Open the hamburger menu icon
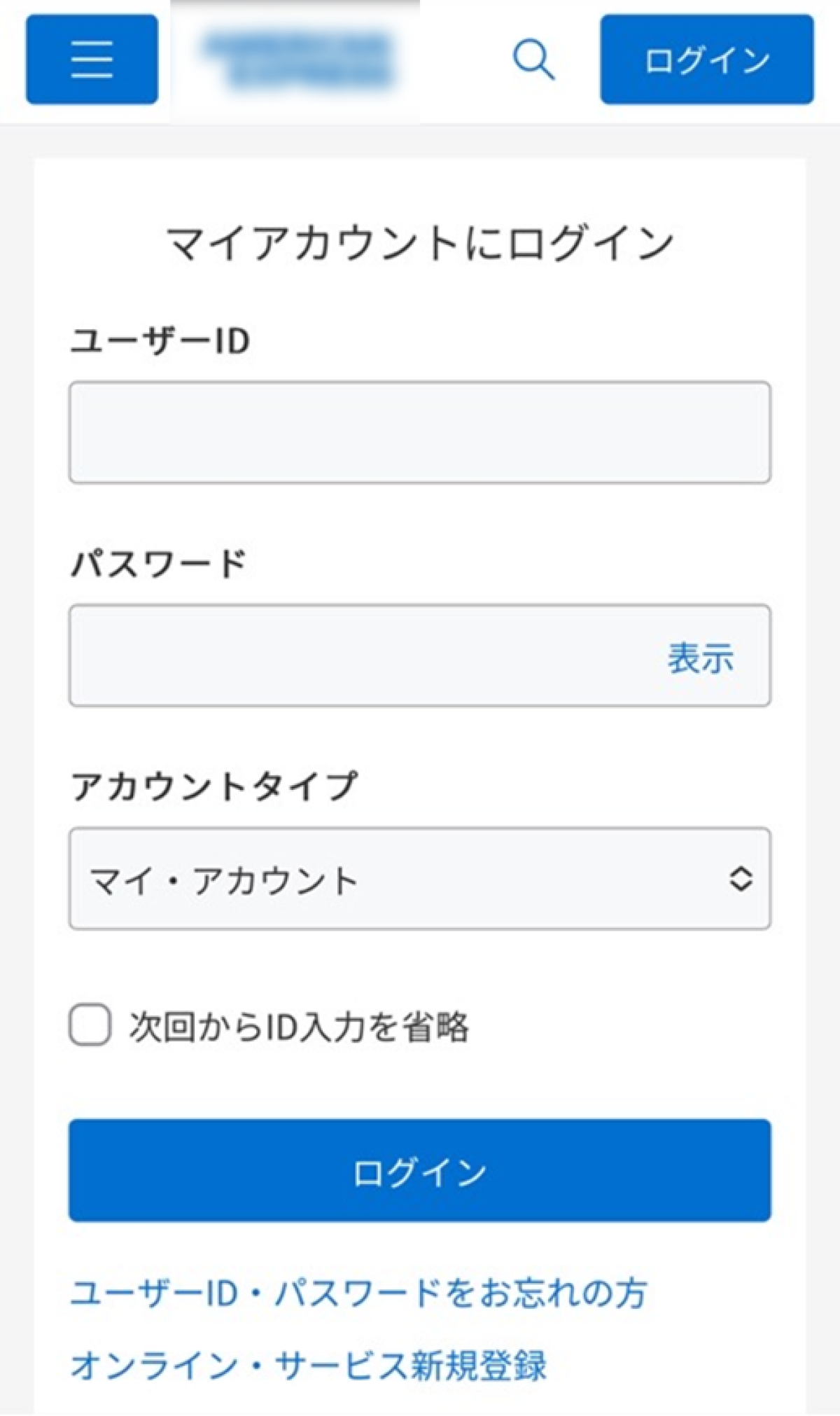The width and height of the screenshot is (840, 1416). point(92,60)
